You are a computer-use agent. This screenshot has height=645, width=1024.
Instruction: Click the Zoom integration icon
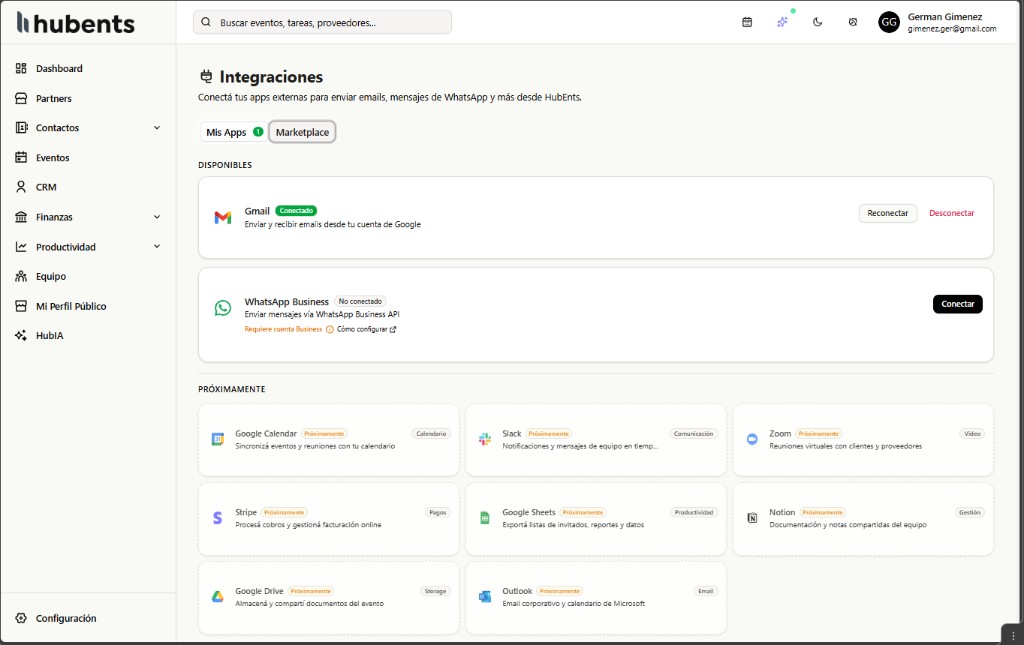coord(752,437)
